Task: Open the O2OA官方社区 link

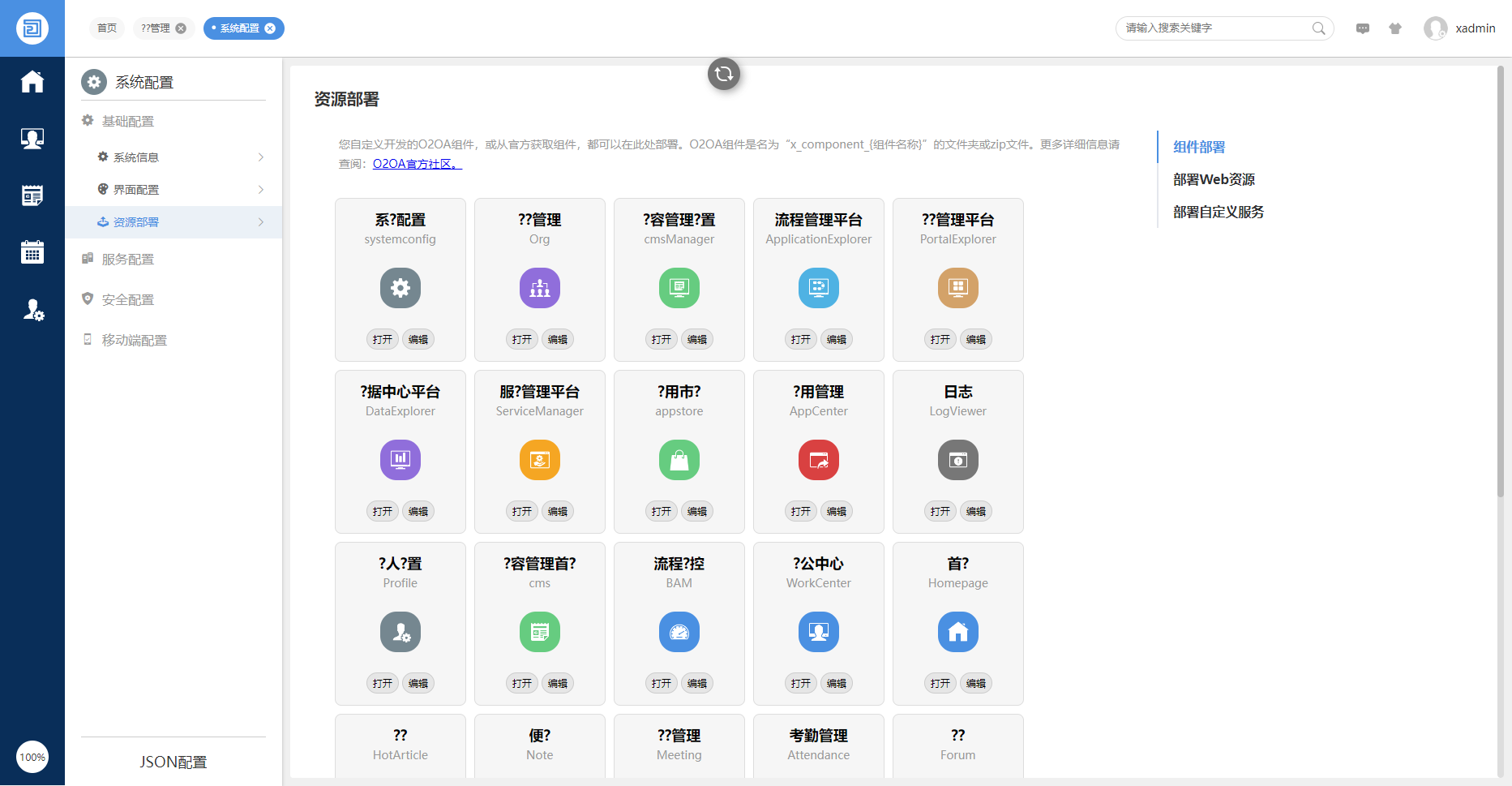Action: (x=417, y=164)
